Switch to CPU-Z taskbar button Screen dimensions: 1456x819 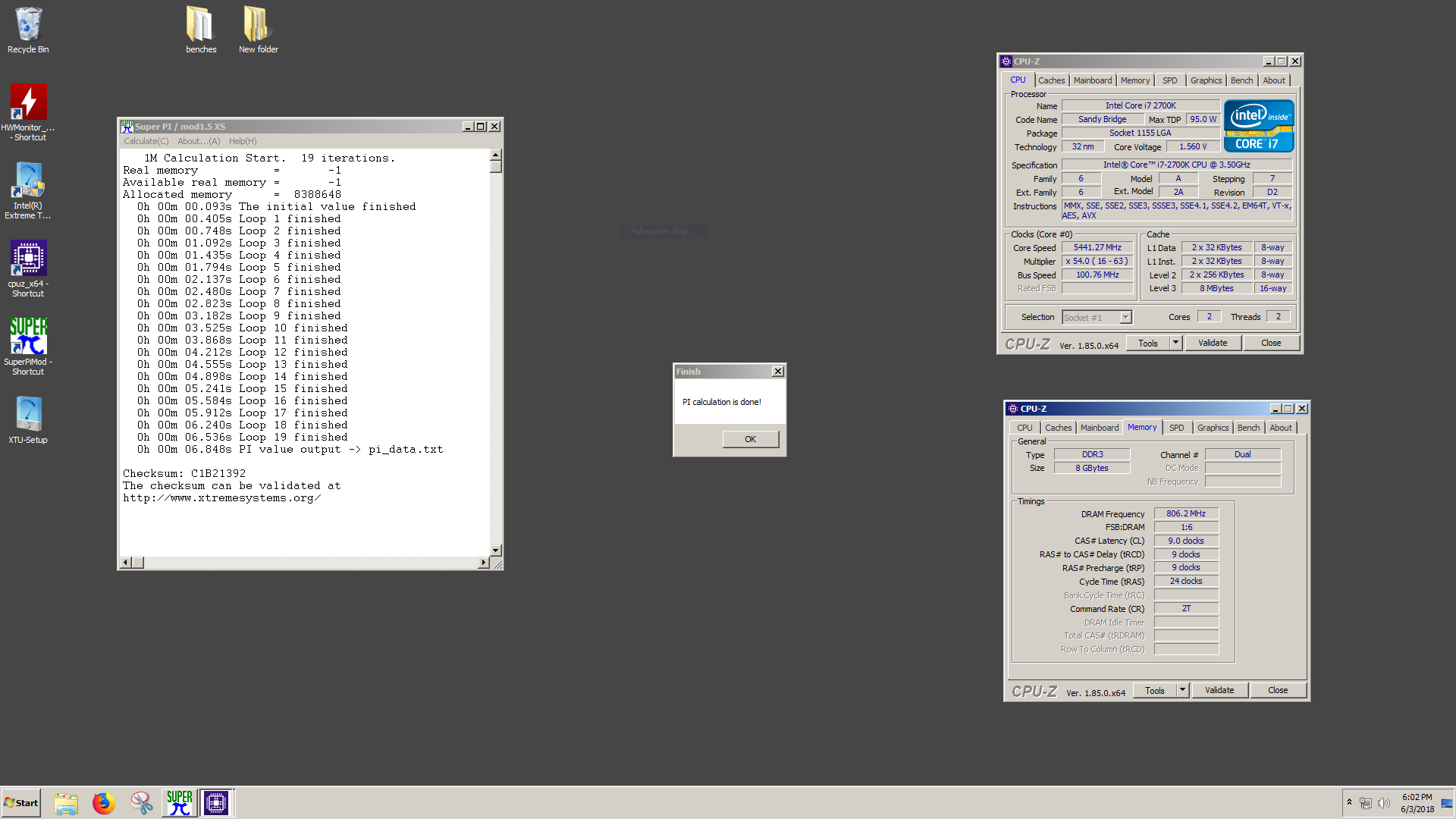tap(216, 803)
